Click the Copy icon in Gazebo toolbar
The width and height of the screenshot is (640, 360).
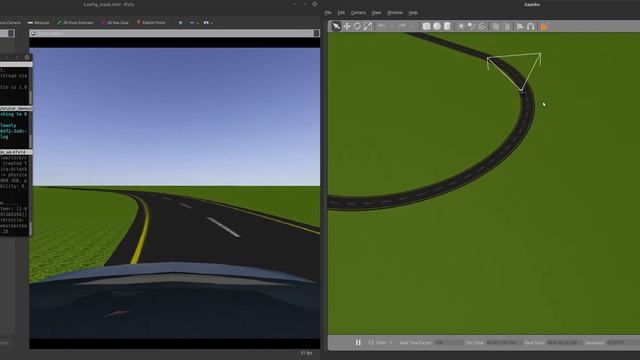tap(496, 27)
